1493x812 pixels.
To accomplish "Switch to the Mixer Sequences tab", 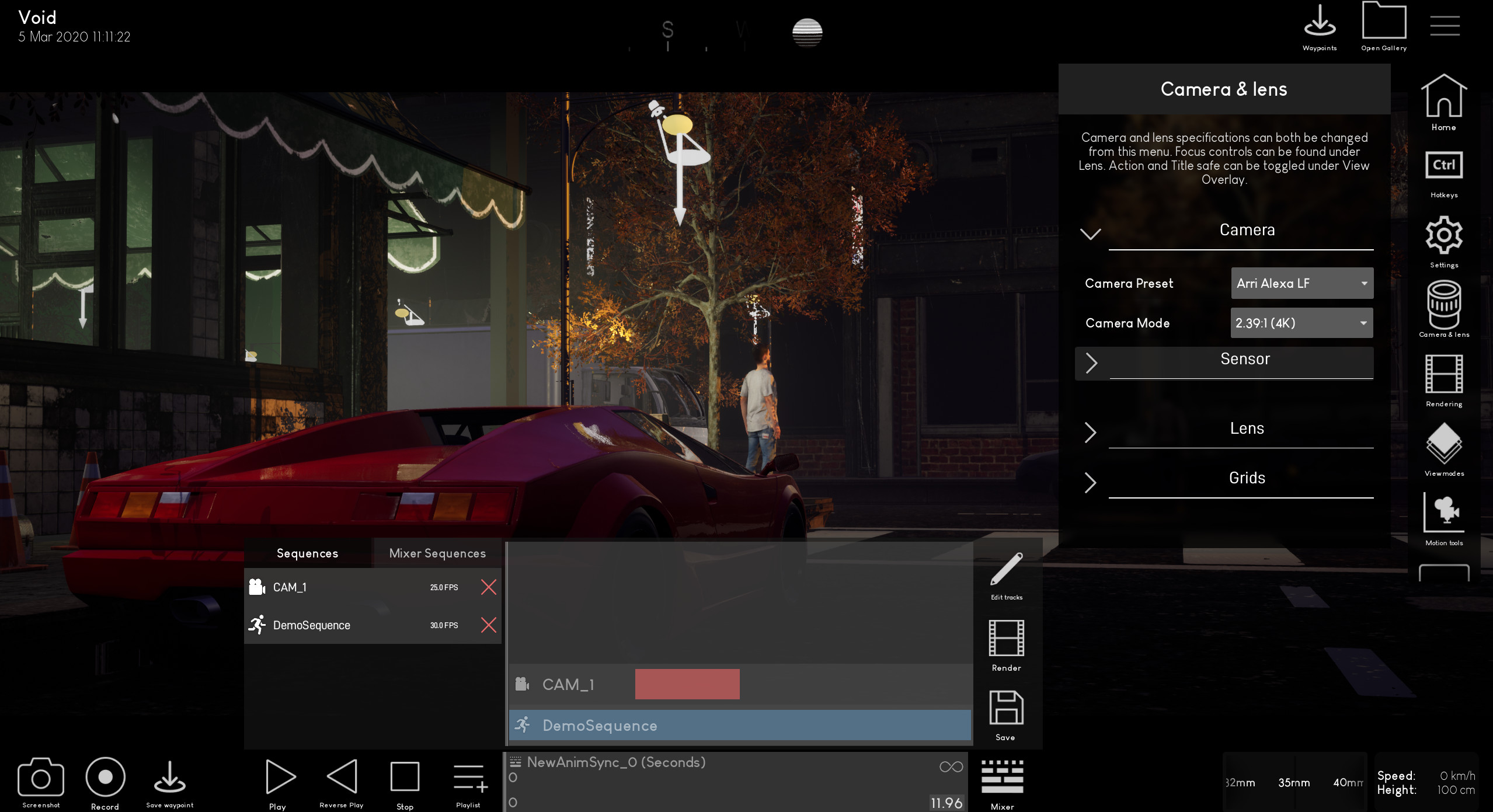I will click(437, 553).
